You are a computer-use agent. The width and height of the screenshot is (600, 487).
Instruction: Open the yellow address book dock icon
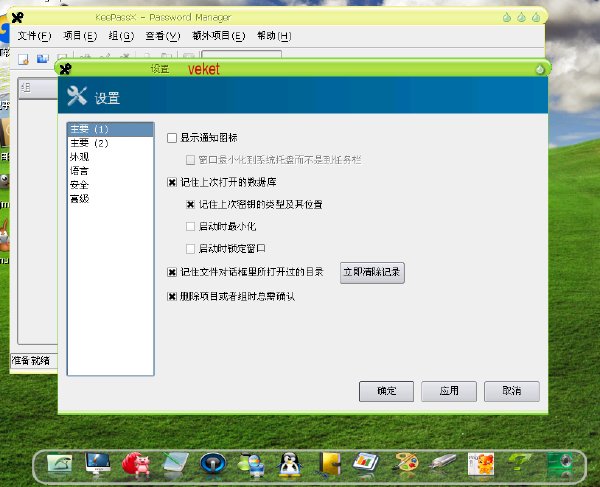(330, 463)
